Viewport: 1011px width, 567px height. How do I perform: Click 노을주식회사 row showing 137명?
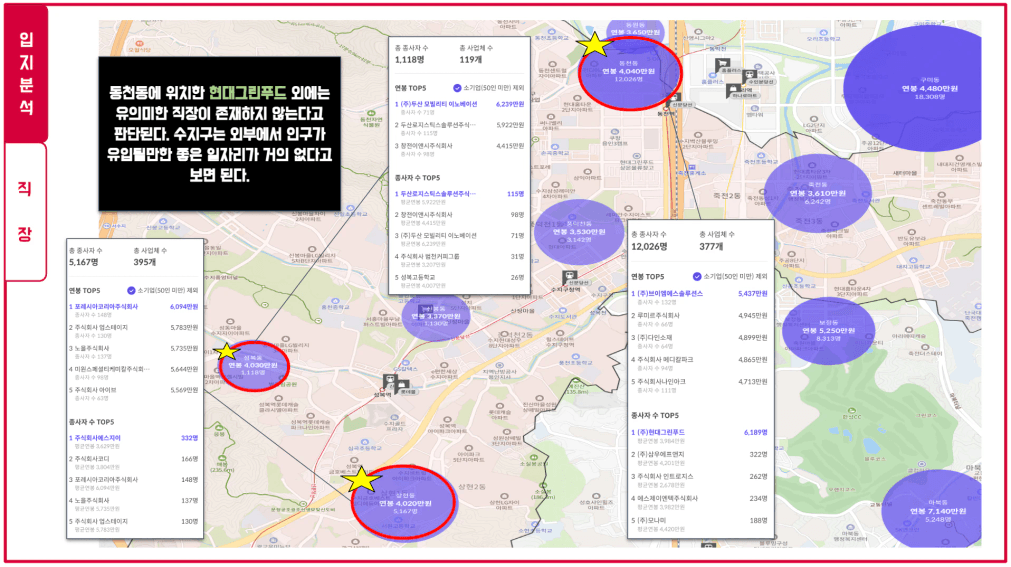(133, 504)
